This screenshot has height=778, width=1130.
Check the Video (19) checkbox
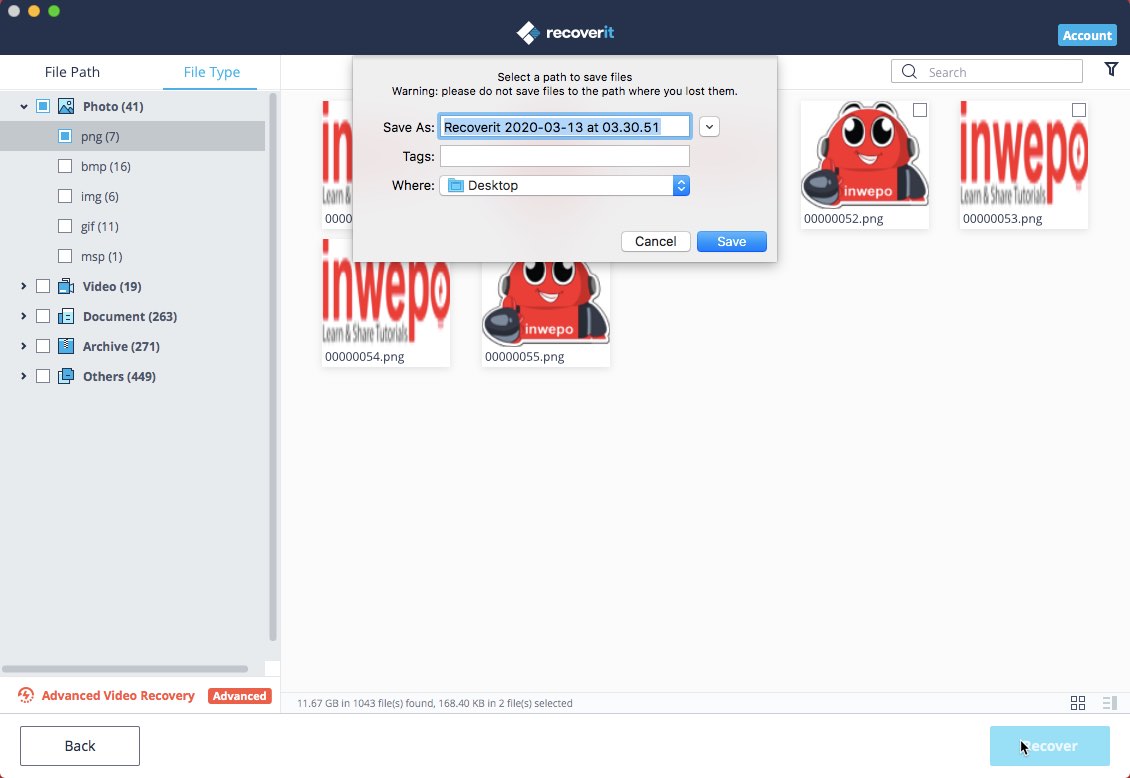point(43,287)
